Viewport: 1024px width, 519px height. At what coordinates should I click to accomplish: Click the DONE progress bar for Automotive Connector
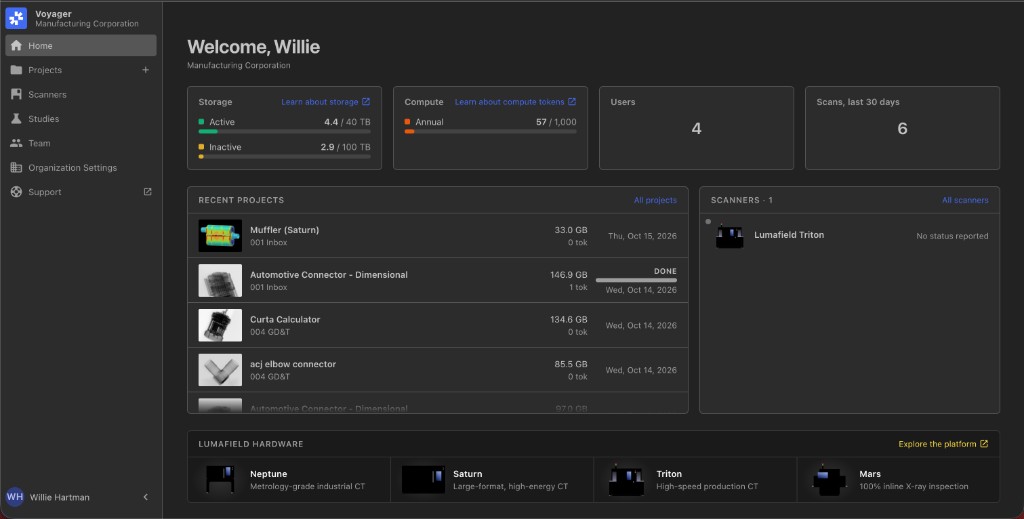click(x=636, y=280)
